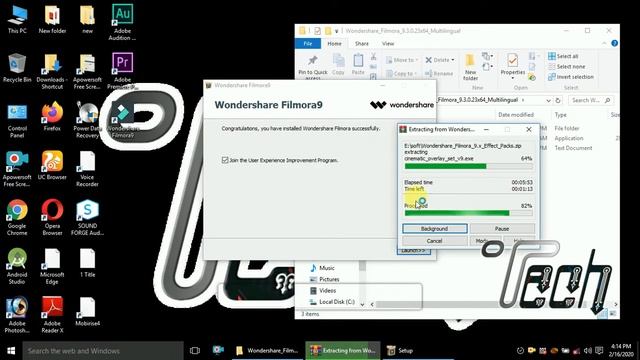Image resolution: width=640 pixels, height=360 pixels.
Task: Click Select none in Explorer ribbon
Action: point(567,67)
